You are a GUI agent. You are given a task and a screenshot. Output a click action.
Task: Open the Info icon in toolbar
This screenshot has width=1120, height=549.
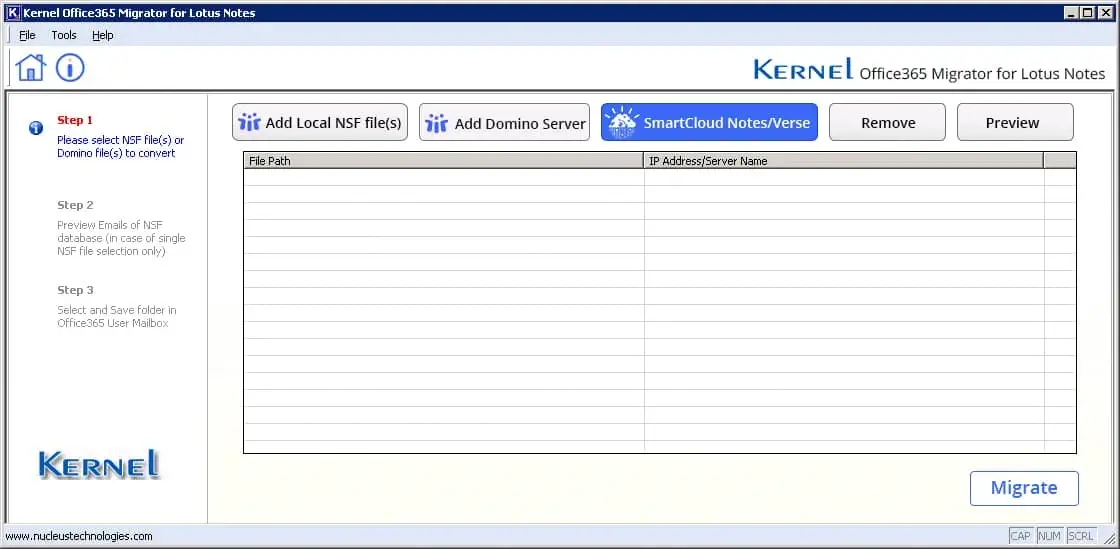pos(70,68)
